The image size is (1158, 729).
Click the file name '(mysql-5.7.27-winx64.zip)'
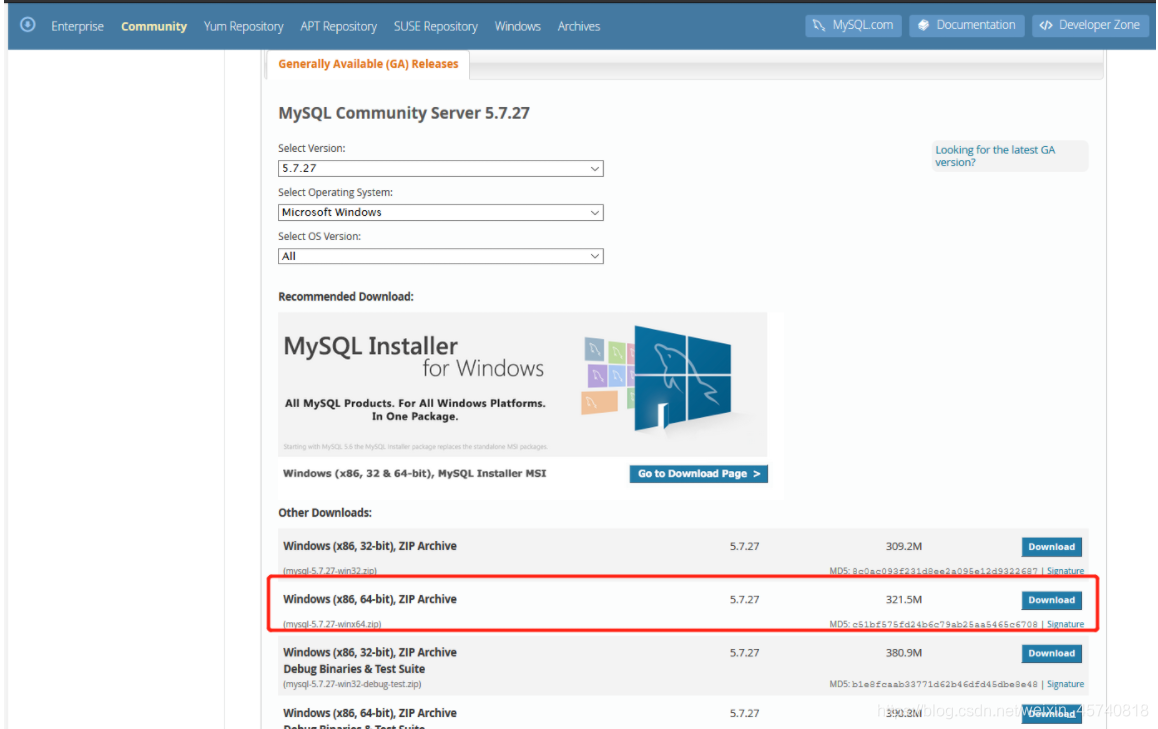click(332, 624)
